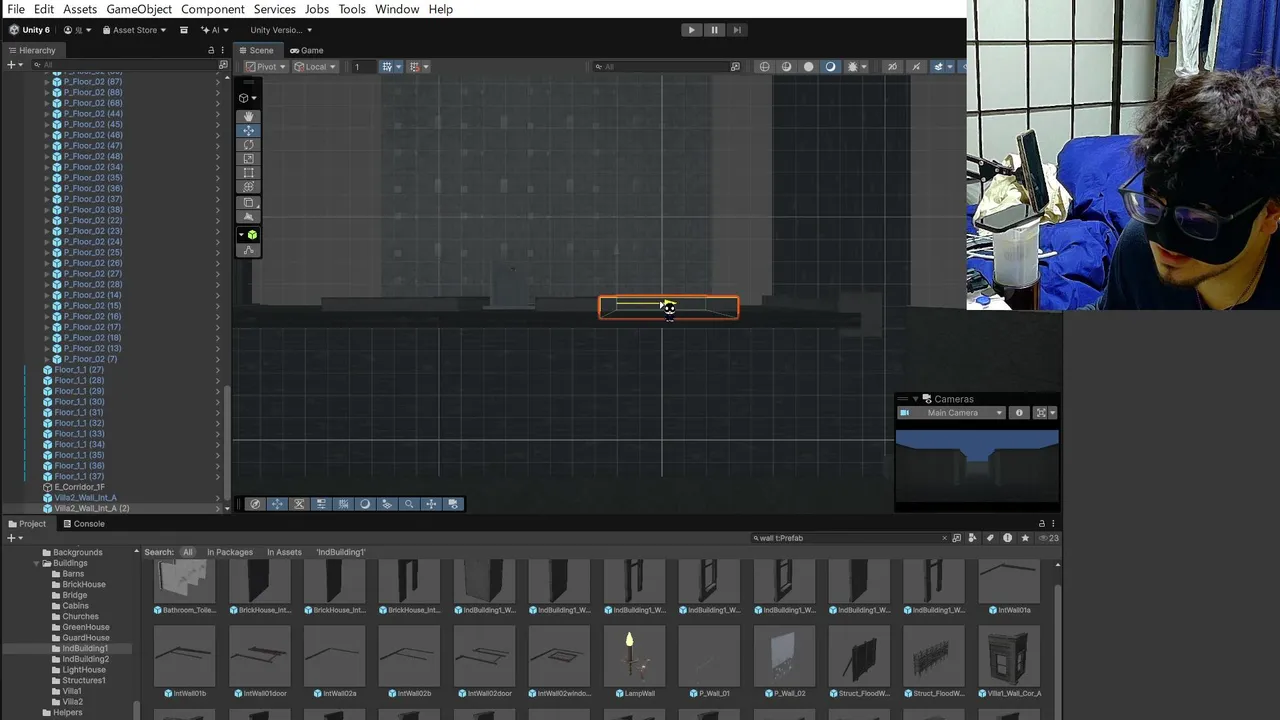Screen dimensions: 1280x720
Task: Click the 'IndBuilding1' search scope
Action: (x=341, y=552)
